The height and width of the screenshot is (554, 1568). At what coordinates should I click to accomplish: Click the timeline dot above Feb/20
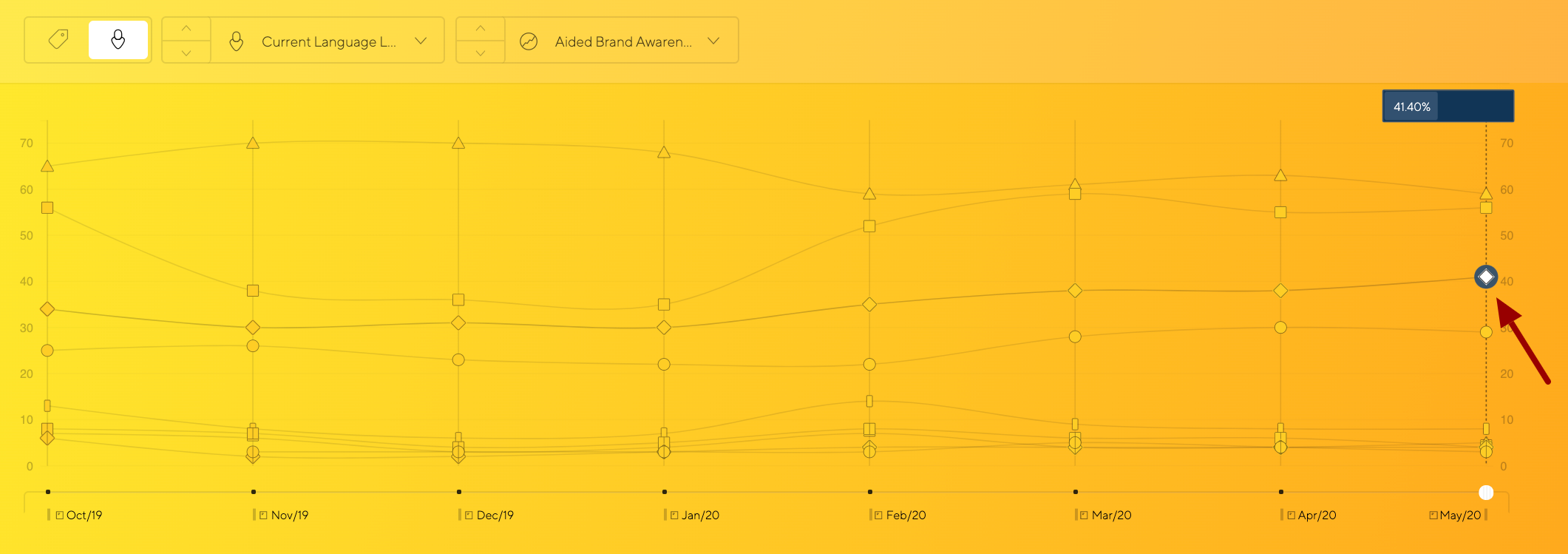point(870,492)
